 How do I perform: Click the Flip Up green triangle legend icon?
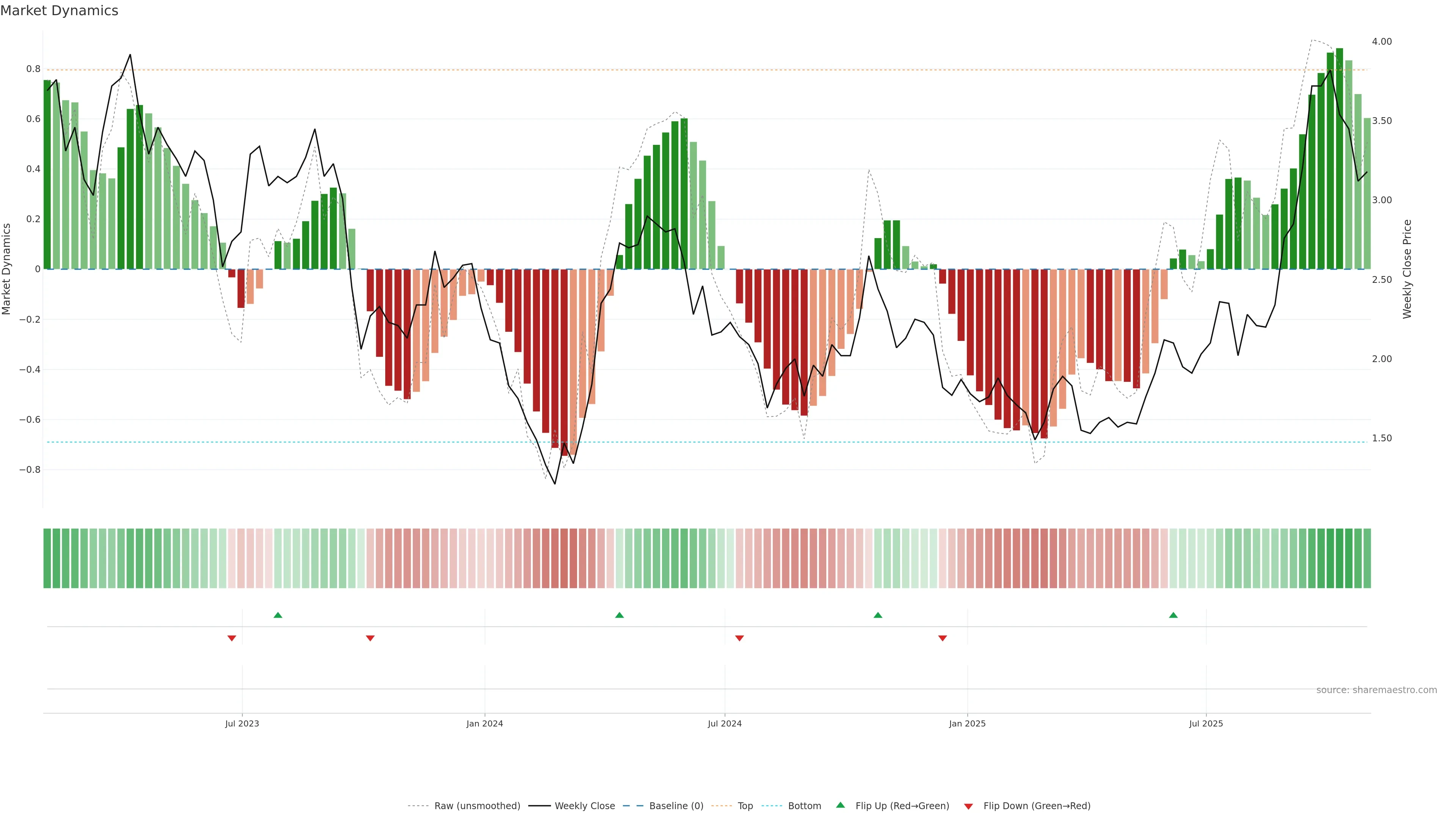[x=840, y=805]
